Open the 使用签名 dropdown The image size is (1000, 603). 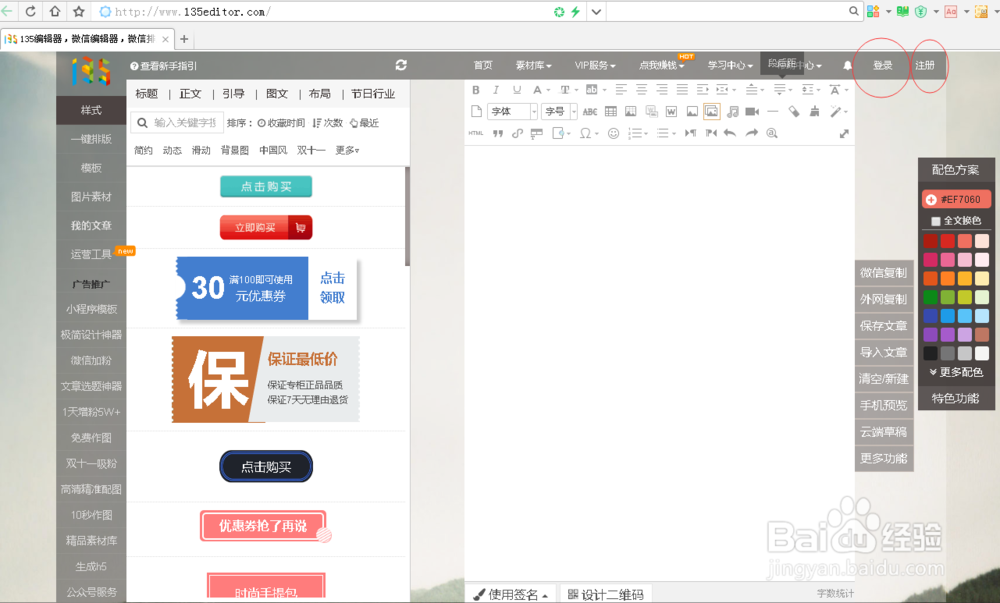coord(510,595)
